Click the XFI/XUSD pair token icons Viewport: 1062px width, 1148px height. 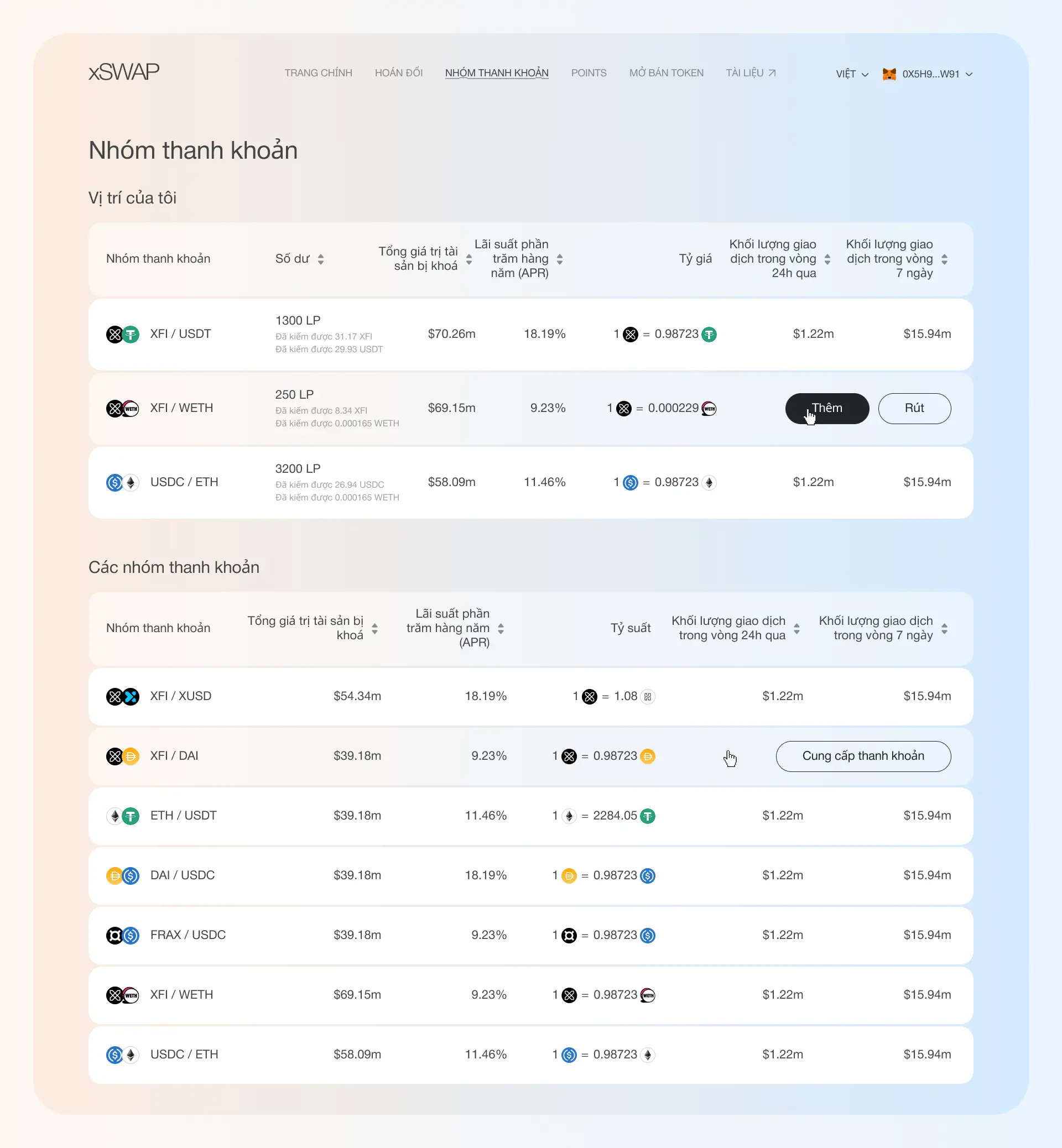(x=122, y=696)
